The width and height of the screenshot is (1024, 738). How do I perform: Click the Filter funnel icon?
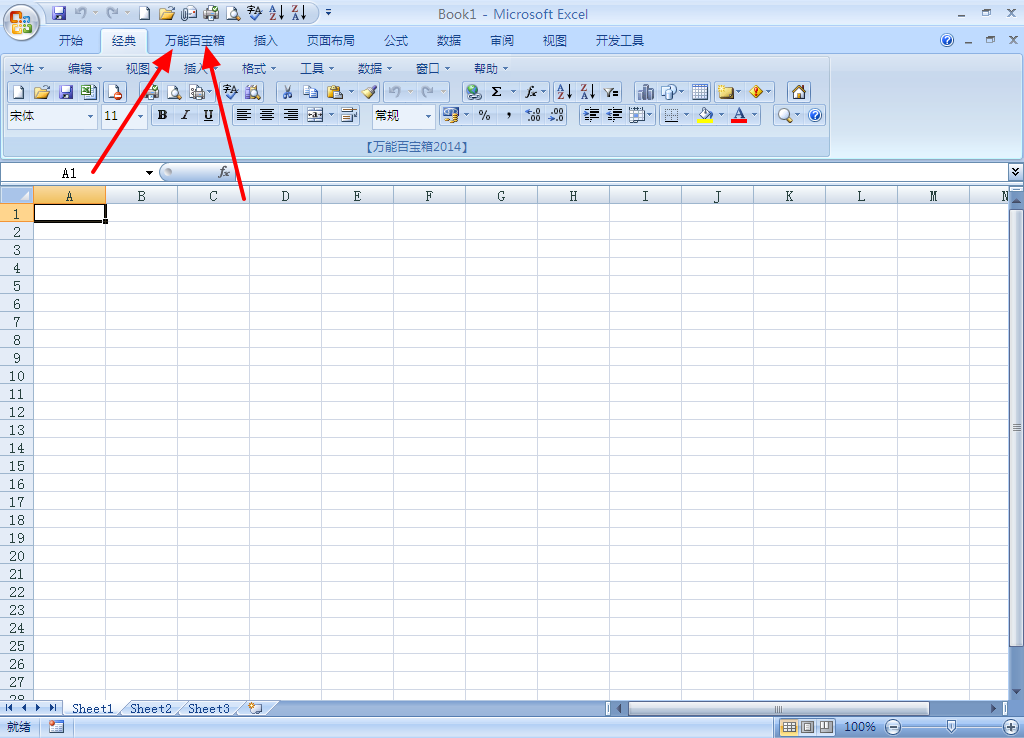point(611,92)
